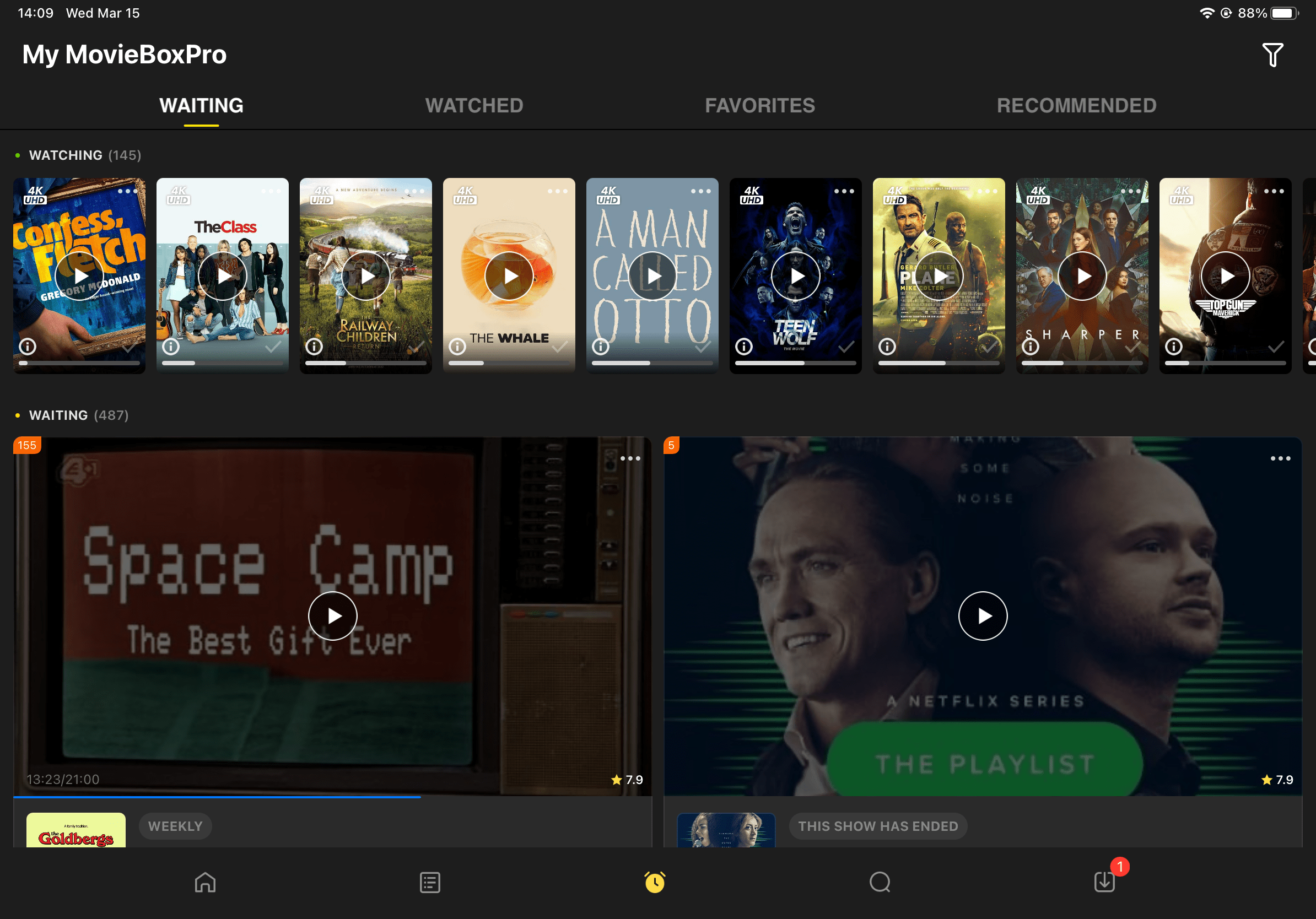The height and width of the screenshot is (919, 1316).
Task: Select the Home icon in bottom navigation
Action: click(204, 883)
